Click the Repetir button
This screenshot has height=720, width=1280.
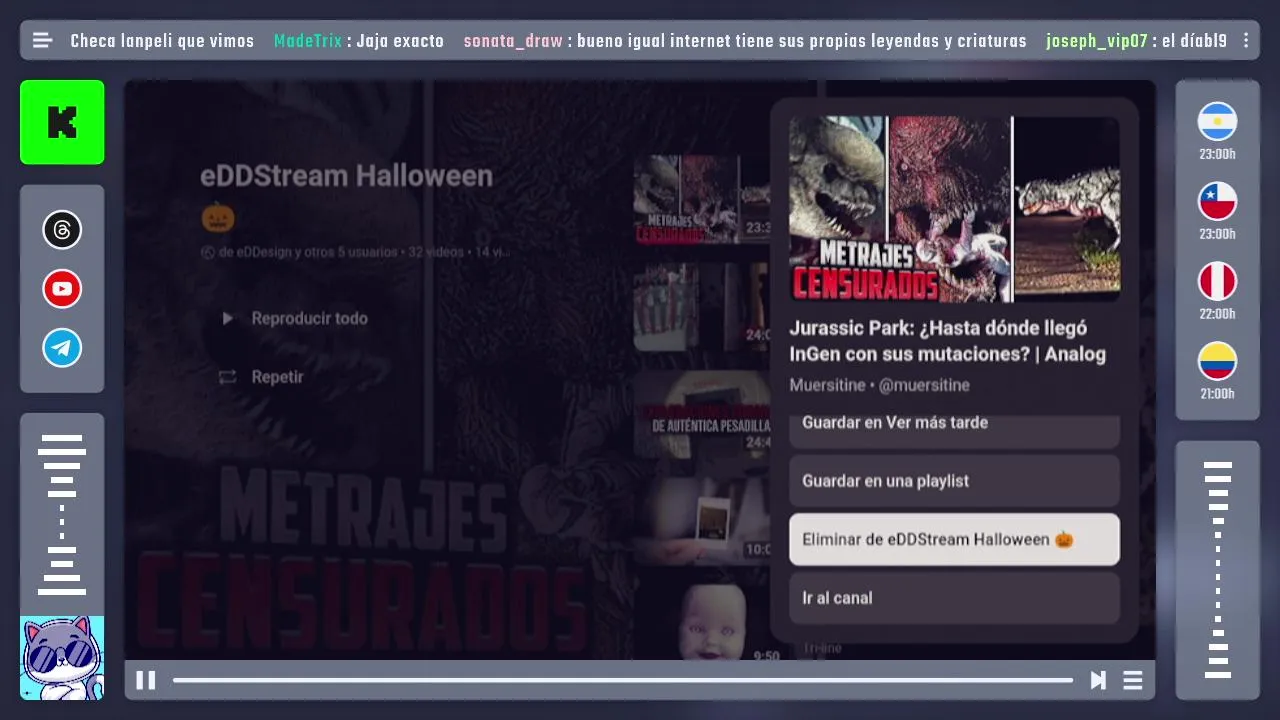pos(262,377)
